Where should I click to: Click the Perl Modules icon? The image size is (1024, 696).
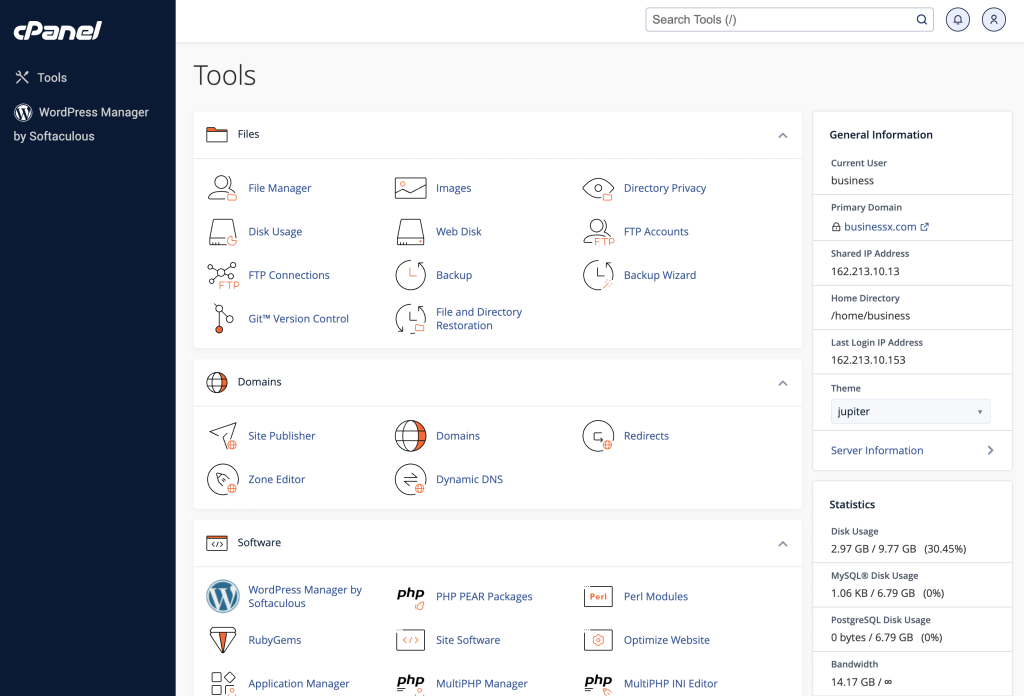pos(598,597)
